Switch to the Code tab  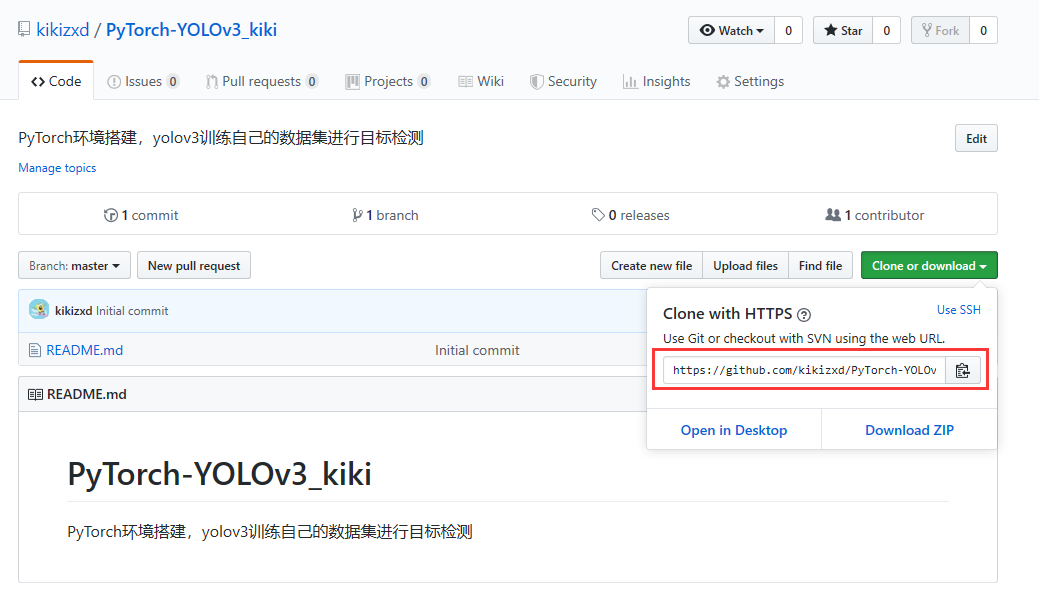pyautogui.click(x=56, y=81)
